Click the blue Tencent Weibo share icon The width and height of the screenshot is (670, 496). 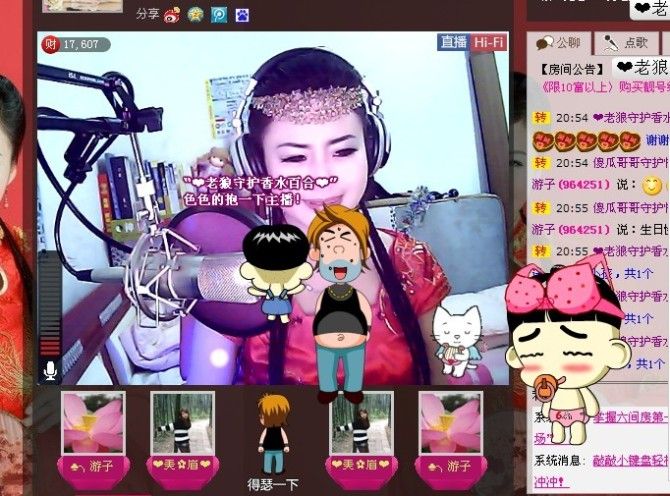219,15
